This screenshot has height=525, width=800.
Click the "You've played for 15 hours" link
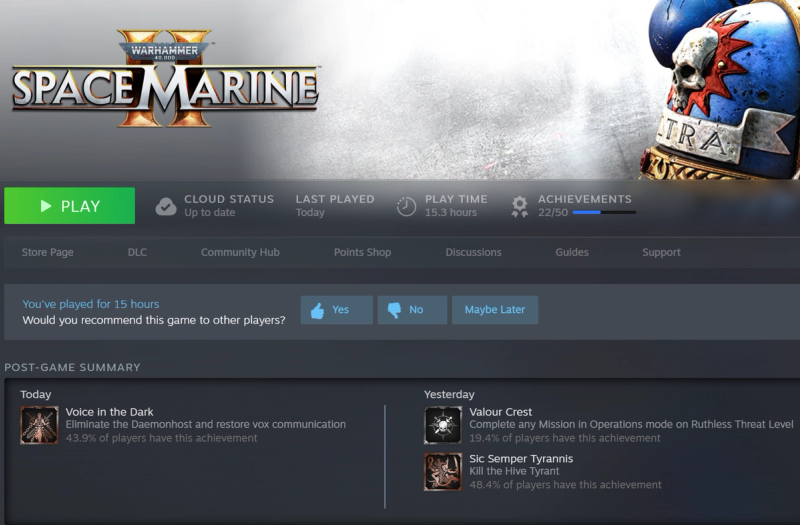pos(91,304)
